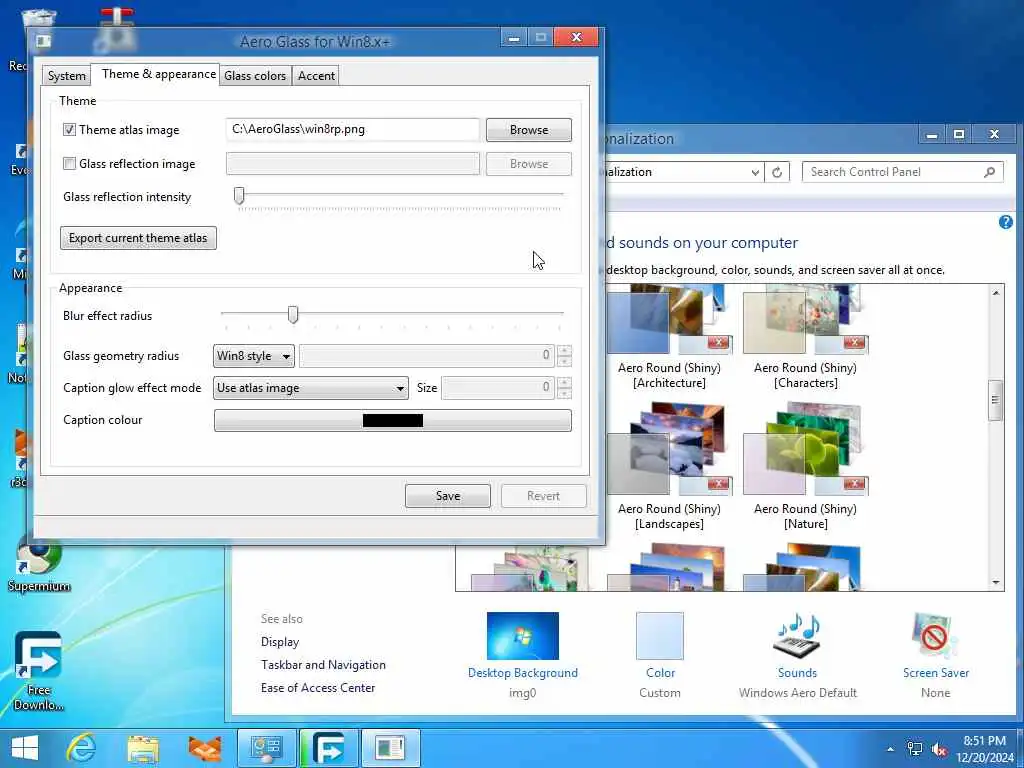Select Aero Round (Shiny) [Architecture] theme

tap(669, 337)
